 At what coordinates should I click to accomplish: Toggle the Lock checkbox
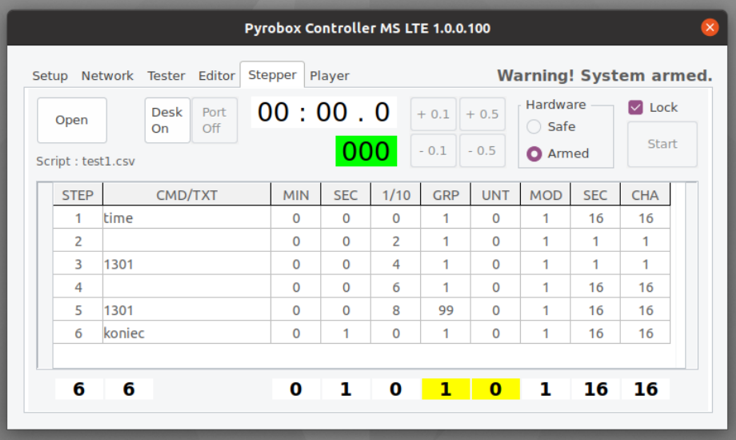tap(636, 107)
